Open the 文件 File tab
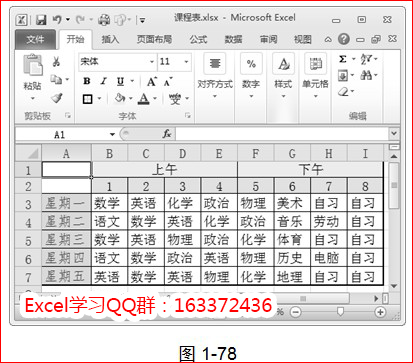Viewport: 413px width, 363px height. (35, 40)
